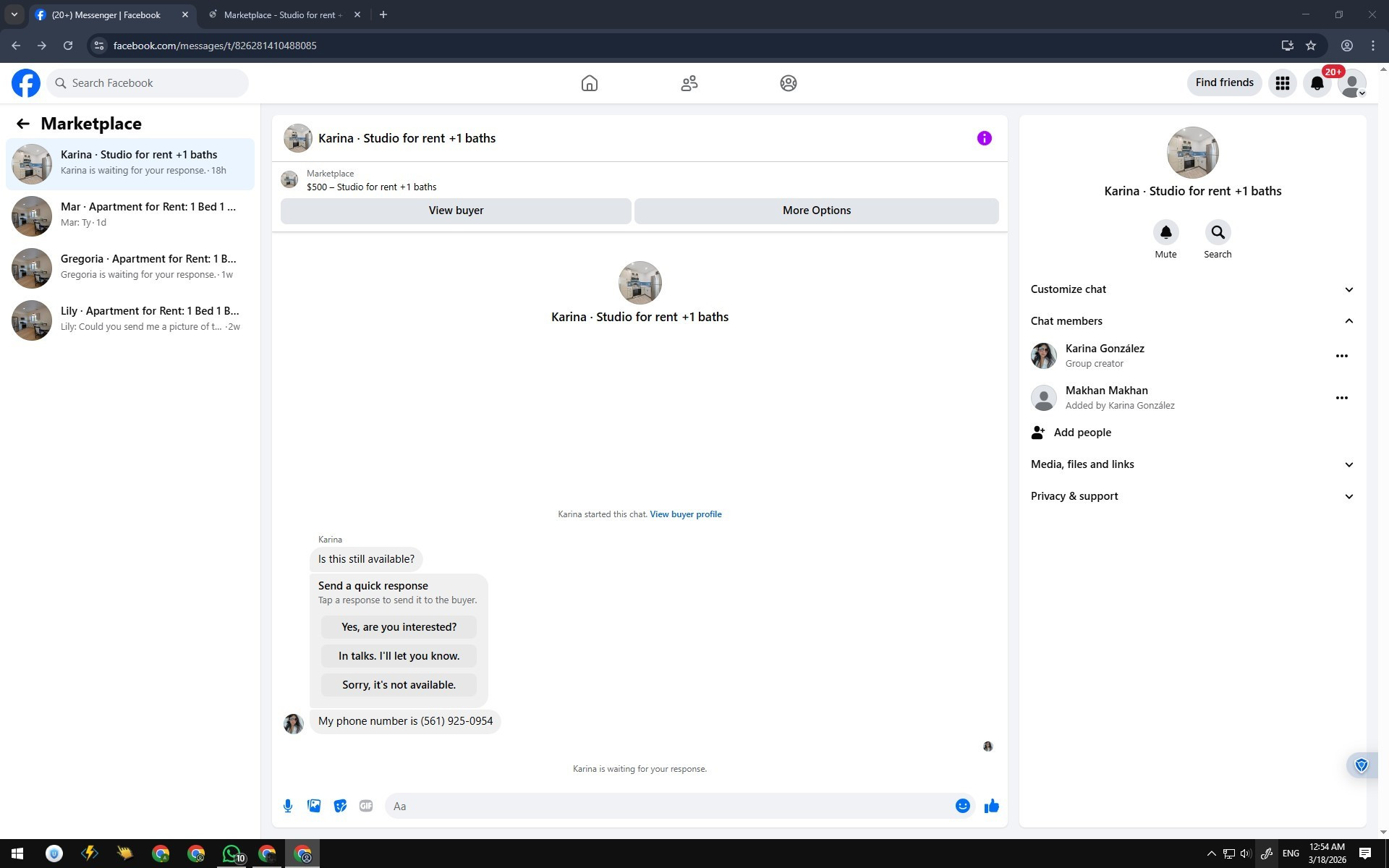Open the notifications bell icon

tap(1317, 83)
